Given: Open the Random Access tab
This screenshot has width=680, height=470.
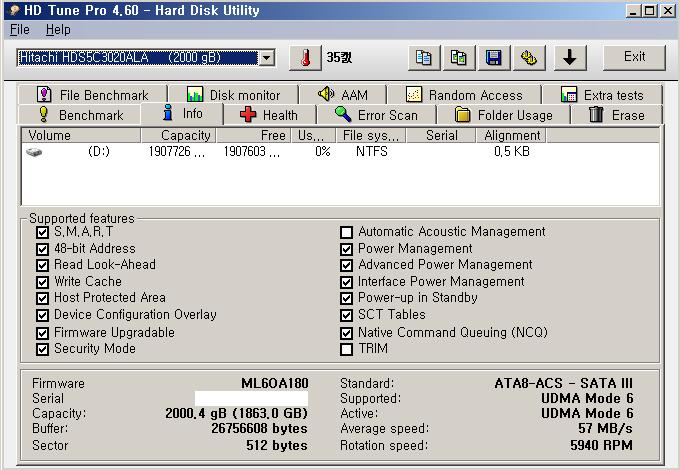Looking at the screenshot, I should coord(464,95).
